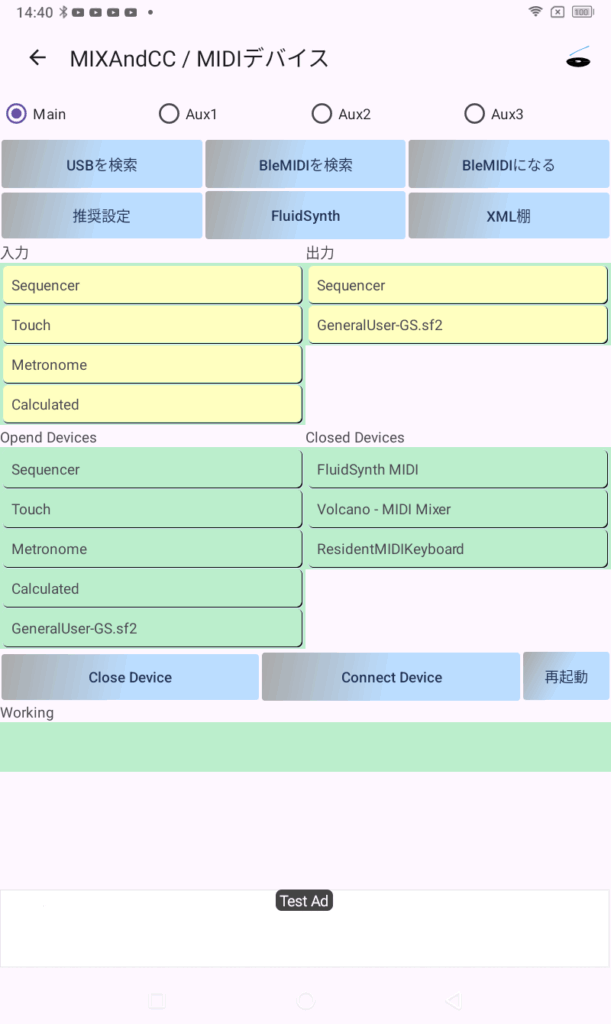Pick ResidentMIDIKeyboard from Closed Devices
The width and height of the screenshot is (611, 1024).
(x=457, y=549)
